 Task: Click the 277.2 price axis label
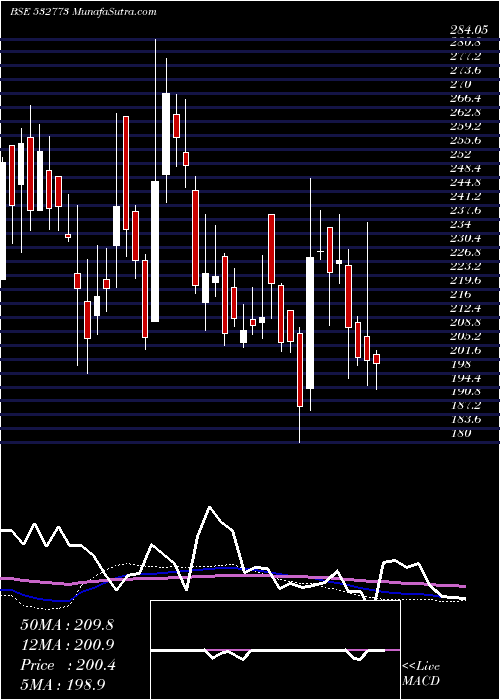click(x=466, y=56)
